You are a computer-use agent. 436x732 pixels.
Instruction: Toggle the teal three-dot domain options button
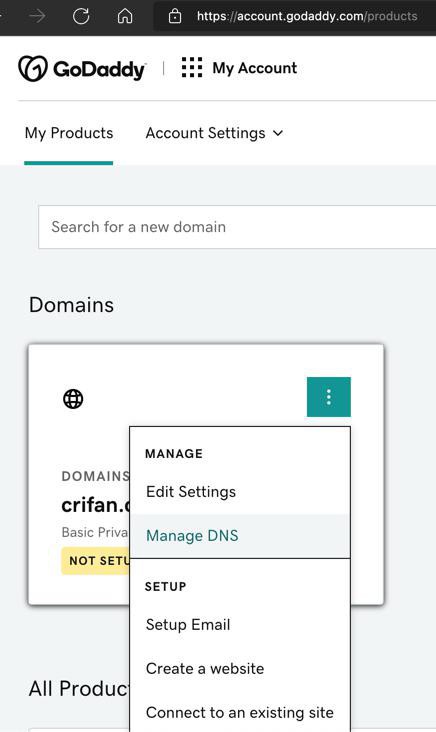coord(329,397)
